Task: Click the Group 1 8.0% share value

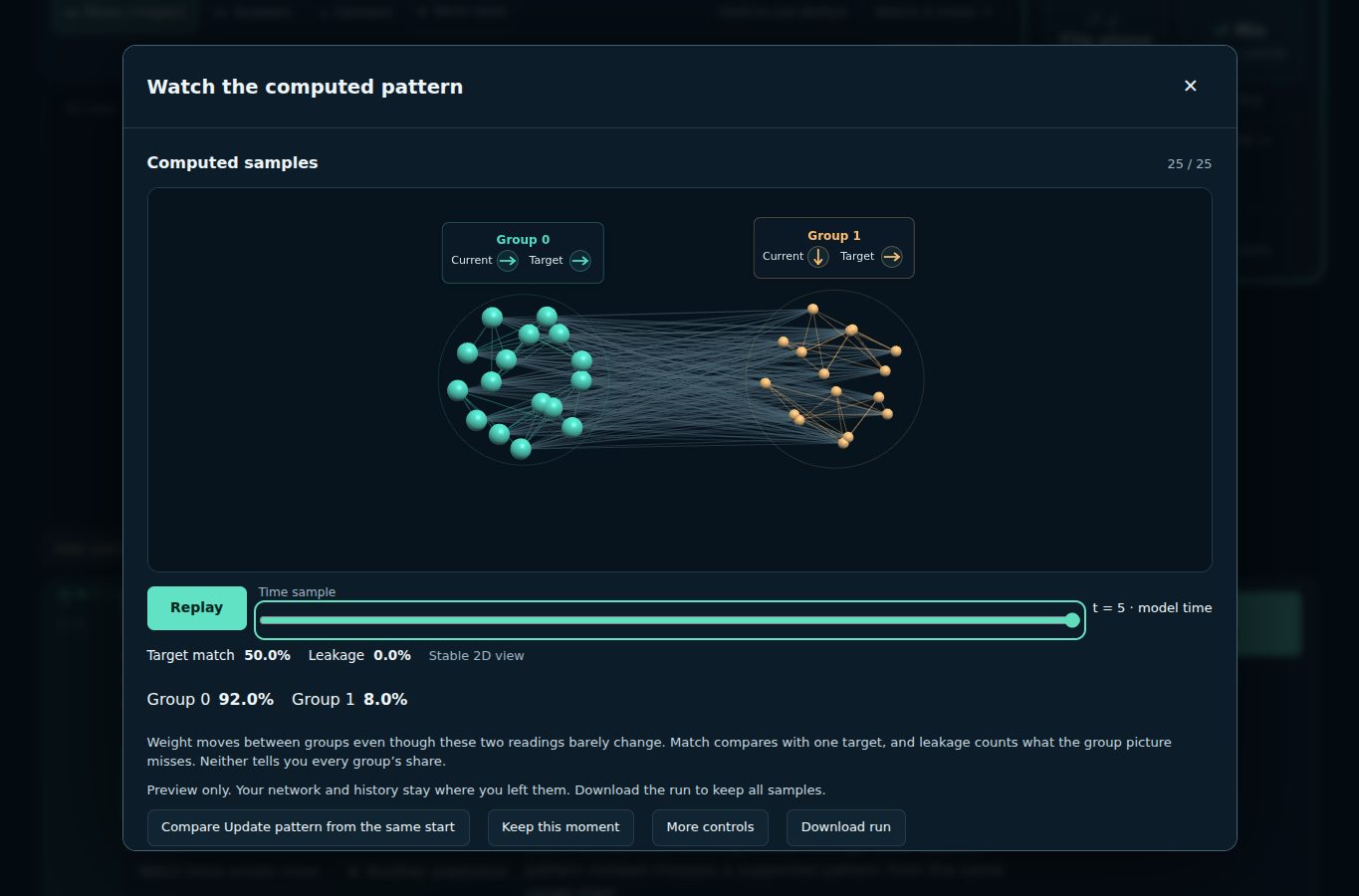Action: 349,700
